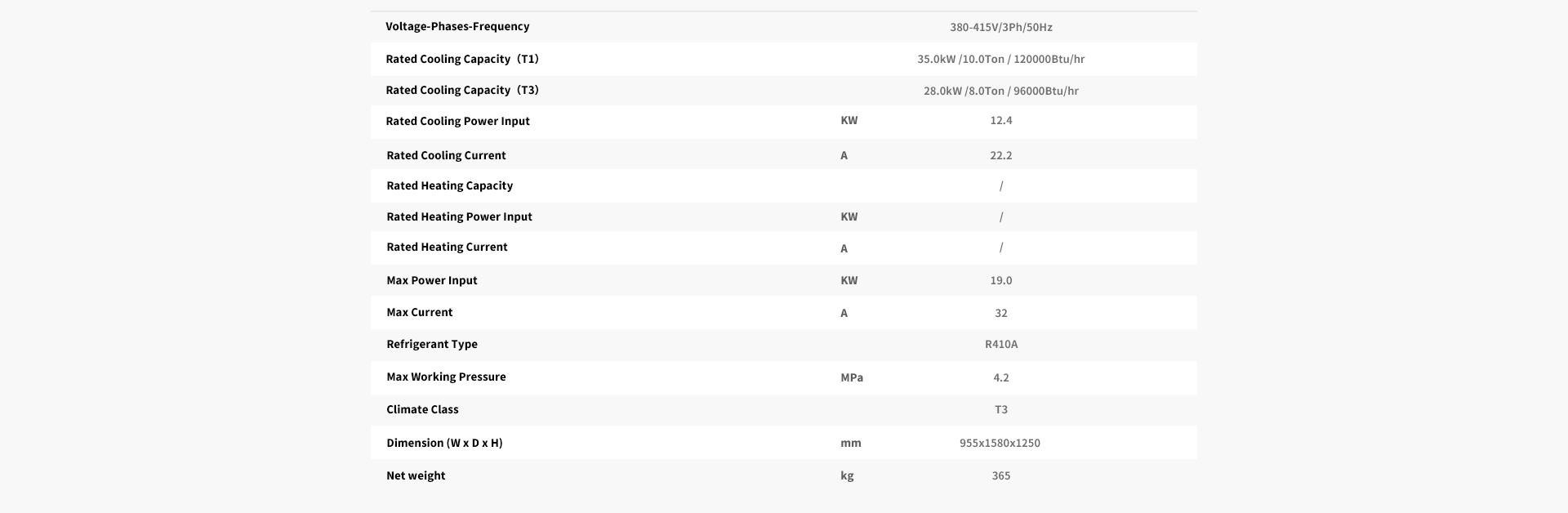Select the Voltage-Phases-Frequency label
1568x513 pixels.
(457, 26)
